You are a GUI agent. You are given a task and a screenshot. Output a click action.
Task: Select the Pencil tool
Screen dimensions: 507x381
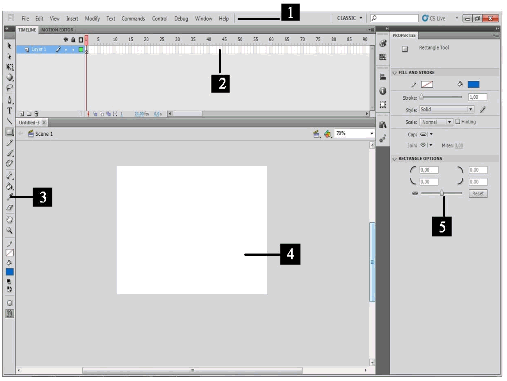pos(9,143)
